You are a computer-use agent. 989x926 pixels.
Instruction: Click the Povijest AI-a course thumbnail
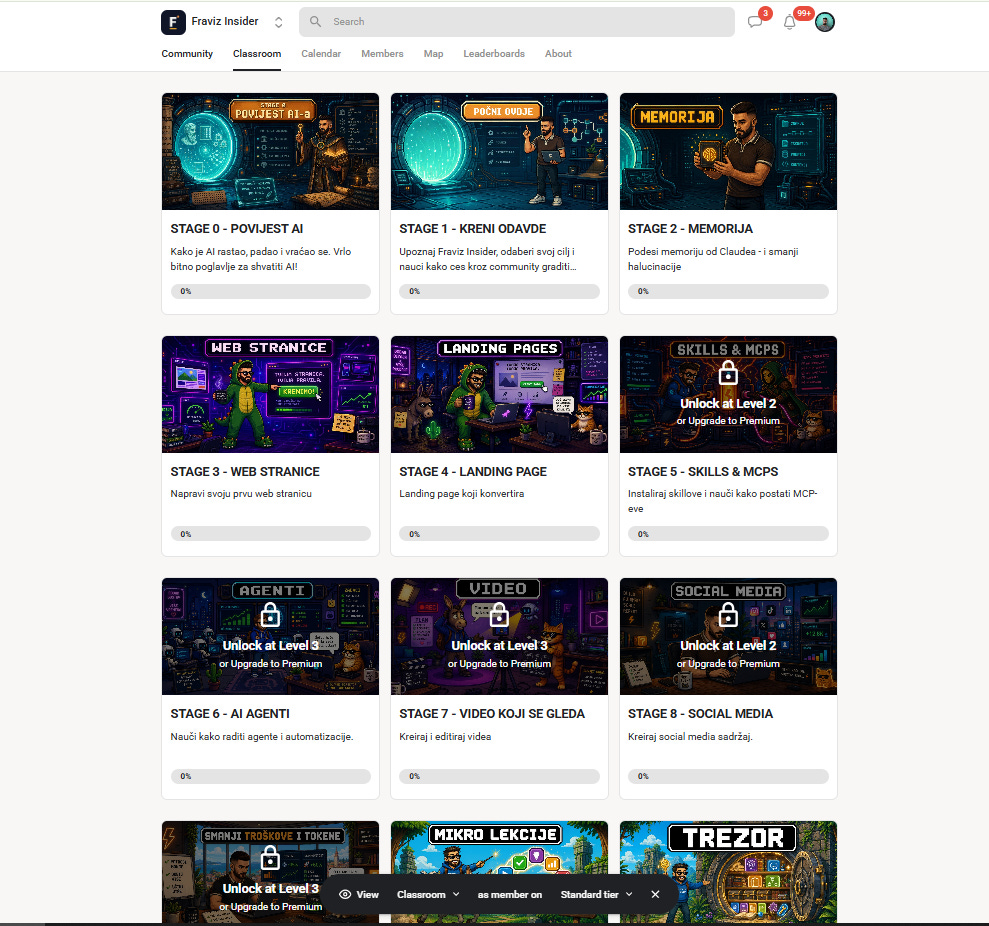(x=270, y=151)
